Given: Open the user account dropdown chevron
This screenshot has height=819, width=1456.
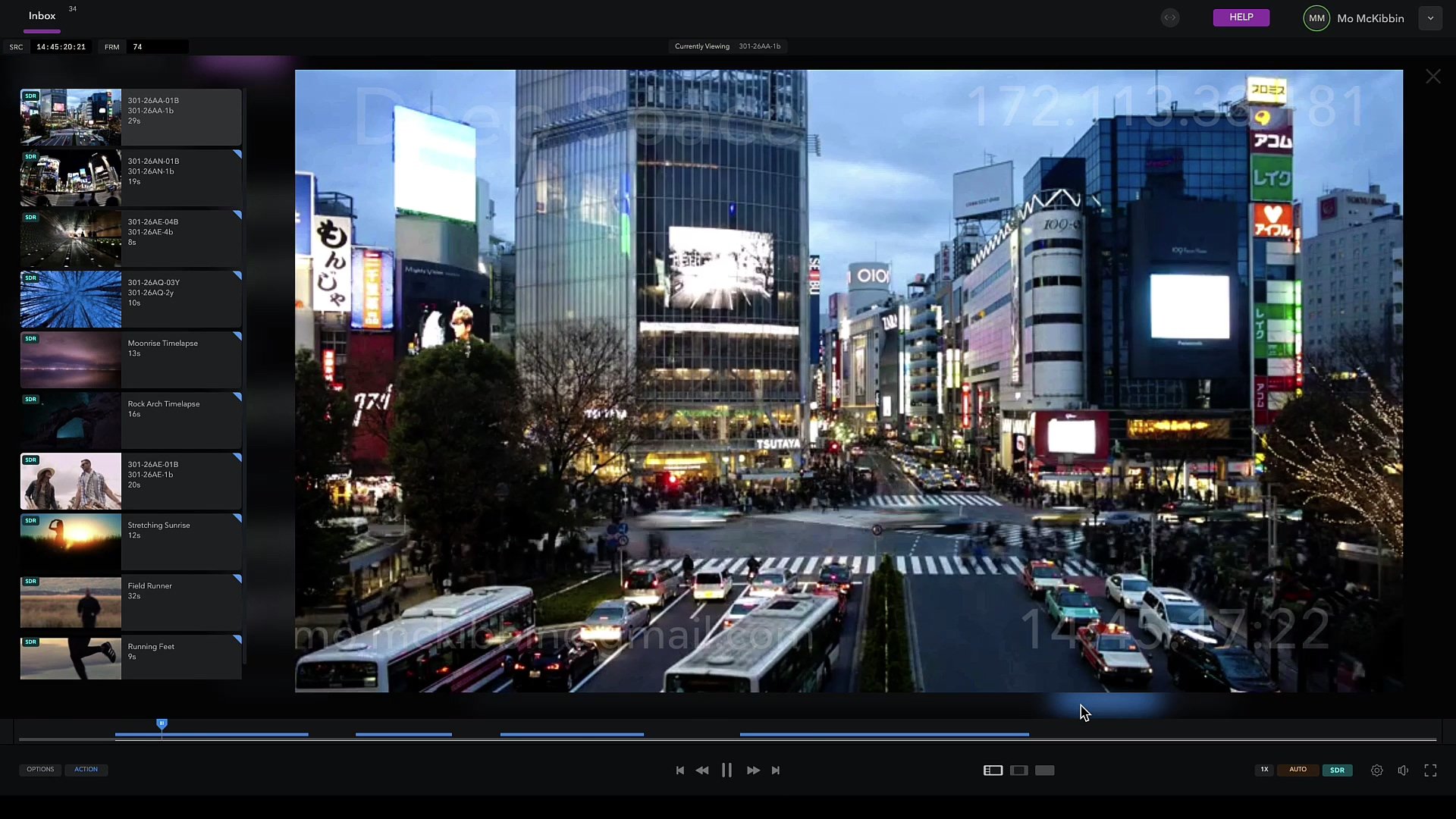Looking at the screenshot, I should point(1431,17).
